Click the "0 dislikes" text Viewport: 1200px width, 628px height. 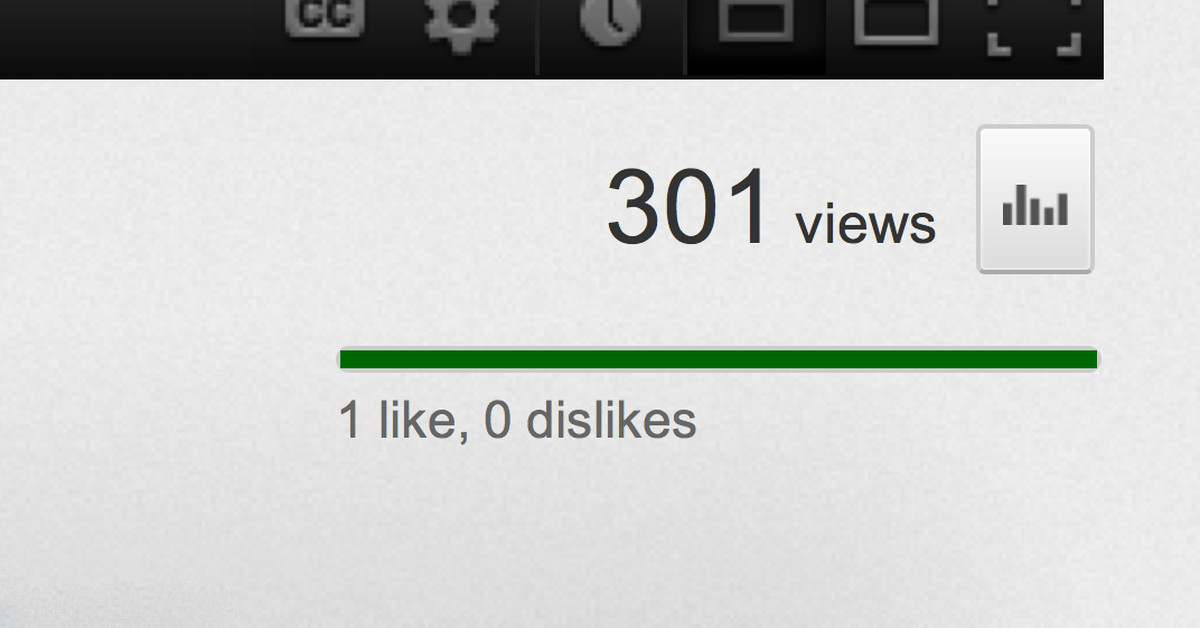[590, 420]
